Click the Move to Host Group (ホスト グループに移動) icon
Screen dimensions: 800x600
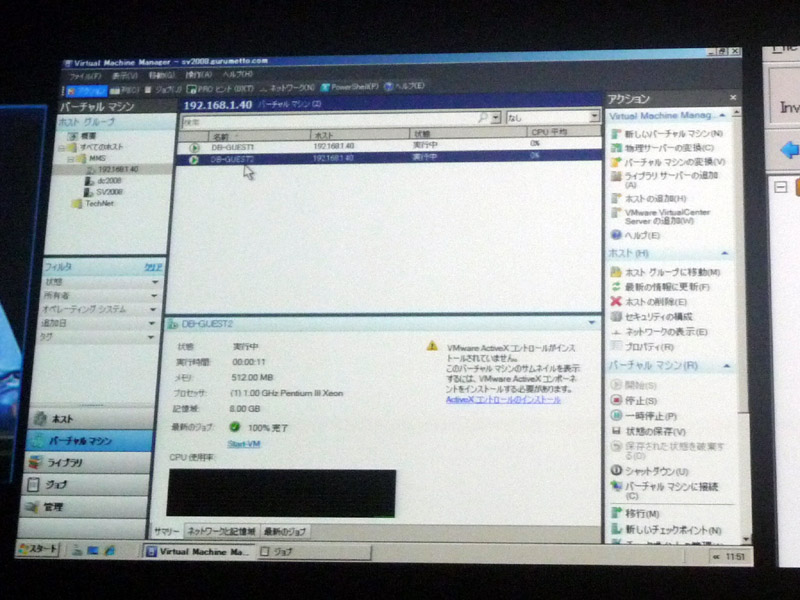[x=616, y=272]
